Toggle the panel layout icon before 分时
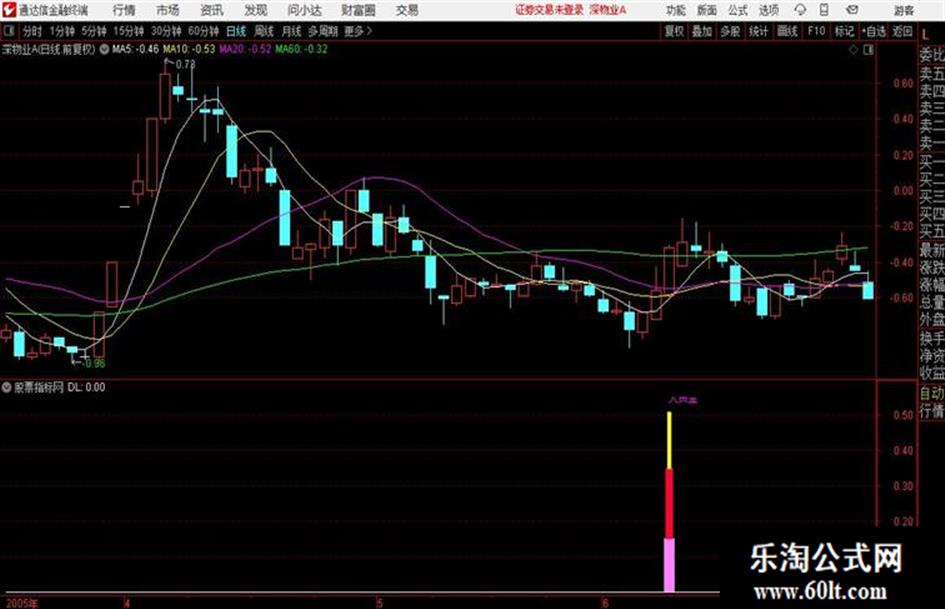Screen dimensions: 945x609 pos(8,31)
